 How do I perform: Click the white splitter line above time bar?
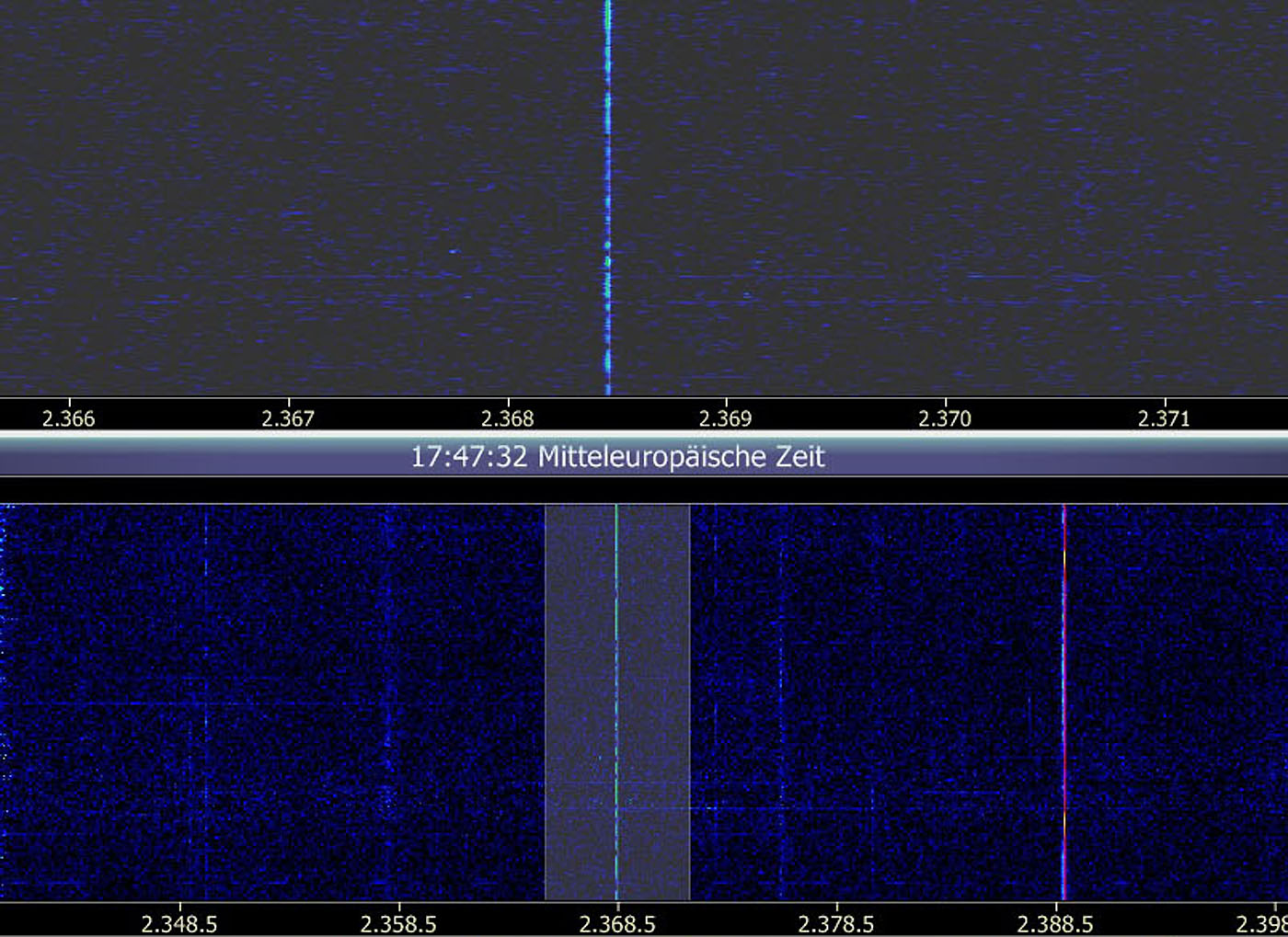point(644,432)
